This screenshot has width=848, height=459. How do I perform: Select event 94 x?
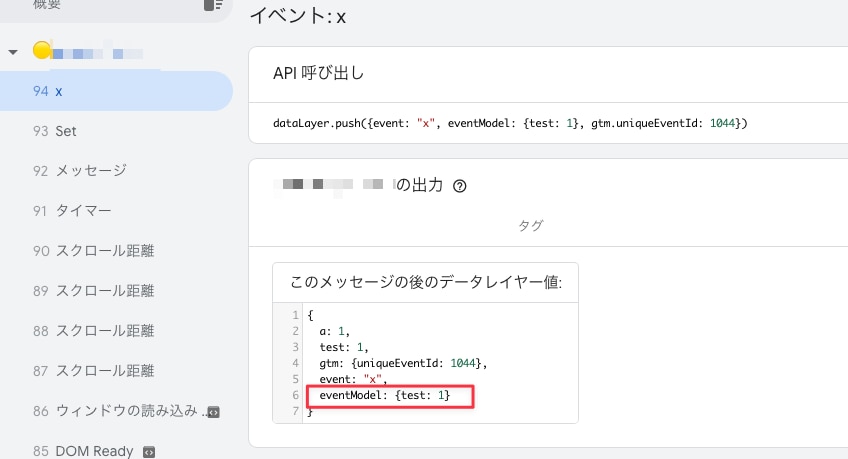point(116,91)
